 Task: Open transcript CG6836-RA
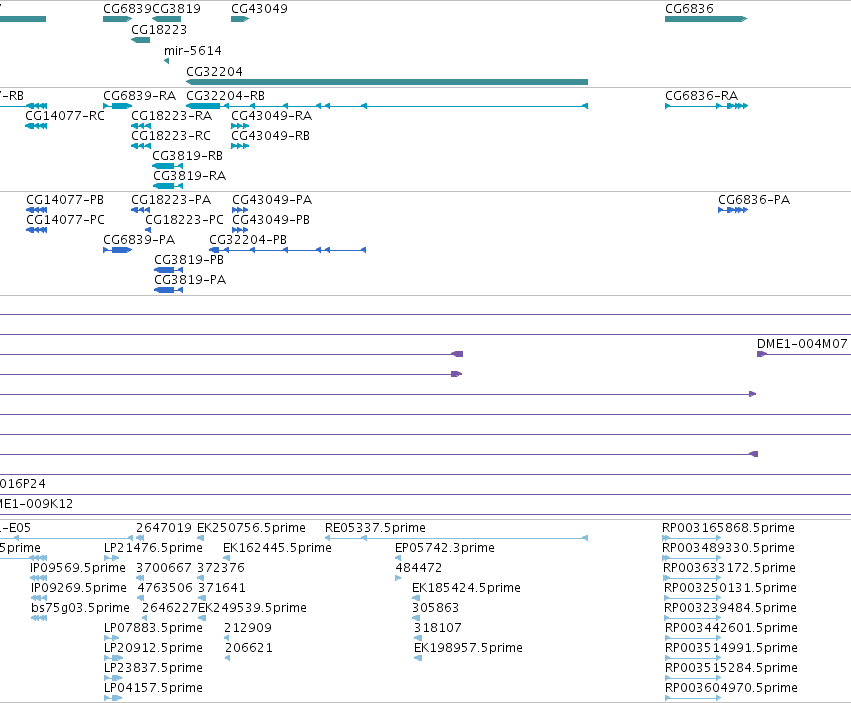[702, 96]
